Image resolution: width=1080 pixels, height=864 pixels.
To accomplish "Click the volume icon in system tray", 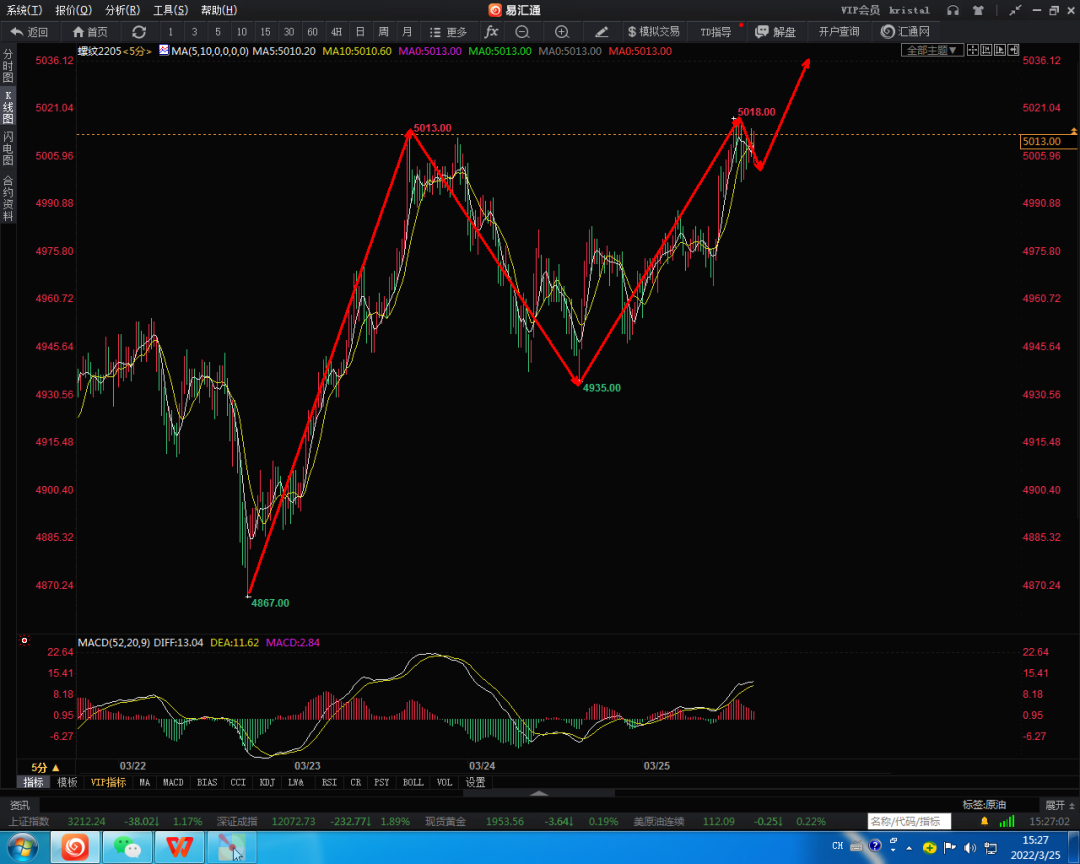I will tap(970, 847).
